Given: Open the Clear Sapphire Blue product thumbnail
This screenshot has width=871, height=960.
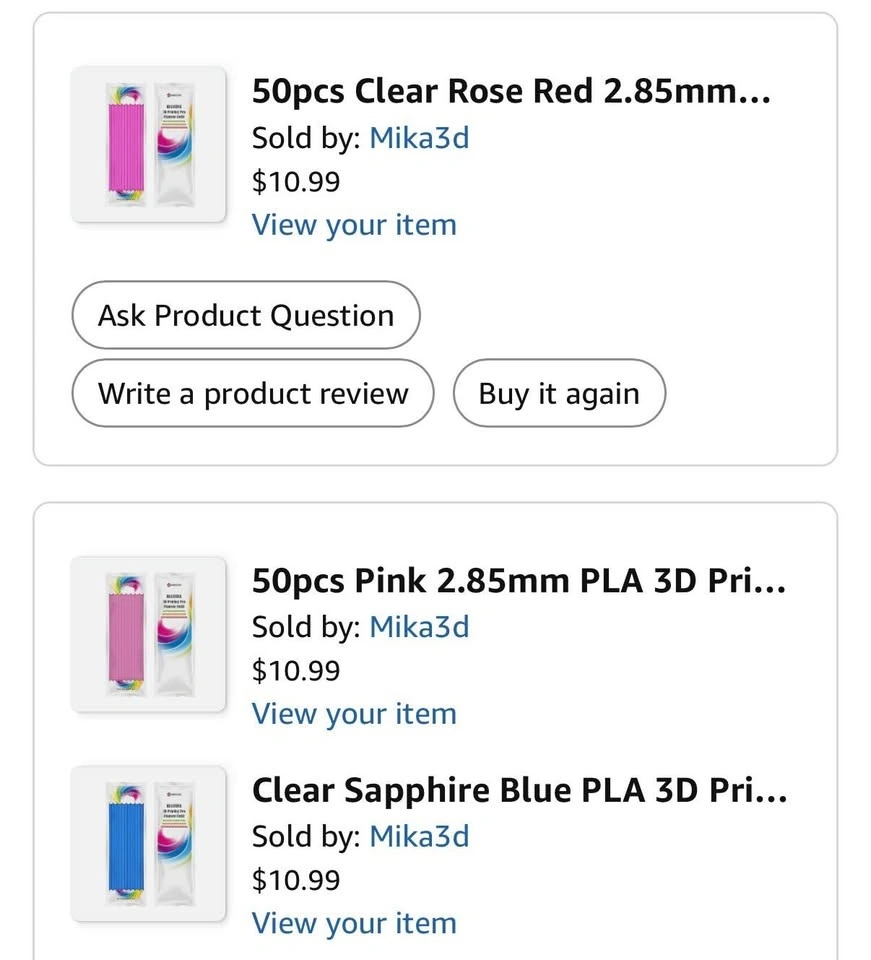Looking at the screenshot, I should tap(149, 843).
